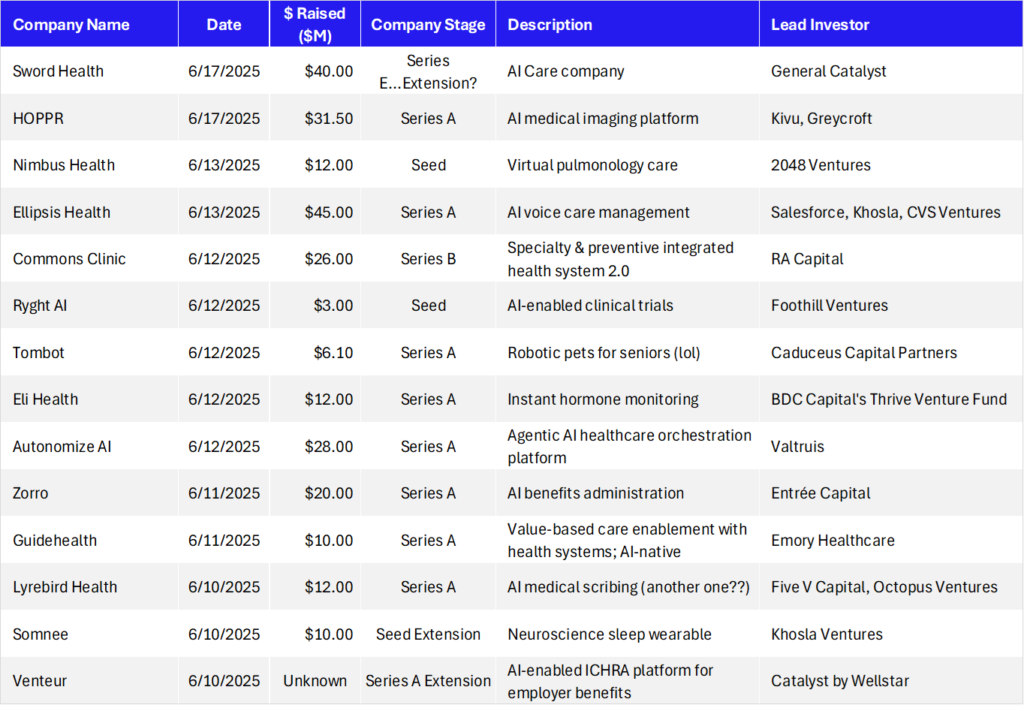This screenshot has height=705, width=1024.
Task: Select the Valtruis investor cell
Action: [x=891, y=446]
